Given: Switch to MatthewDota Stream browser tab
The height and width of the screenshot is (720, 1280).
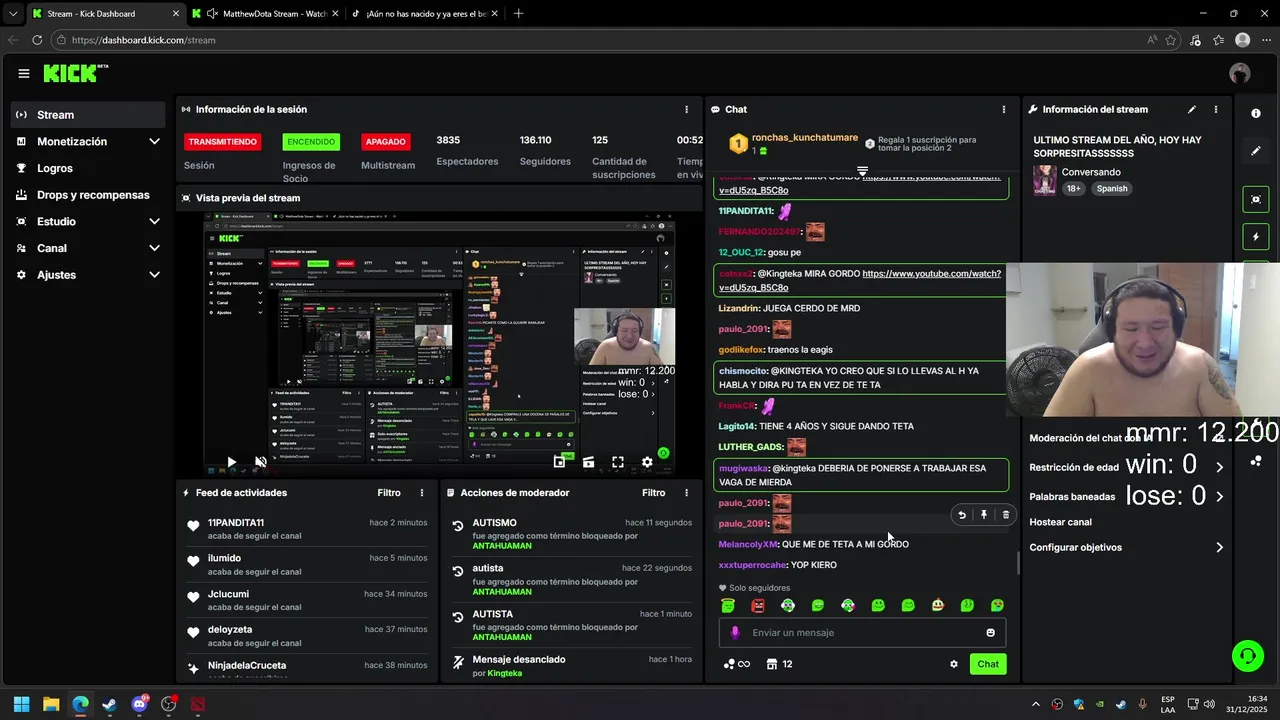Looking at the screenshot, I should 265,14.
